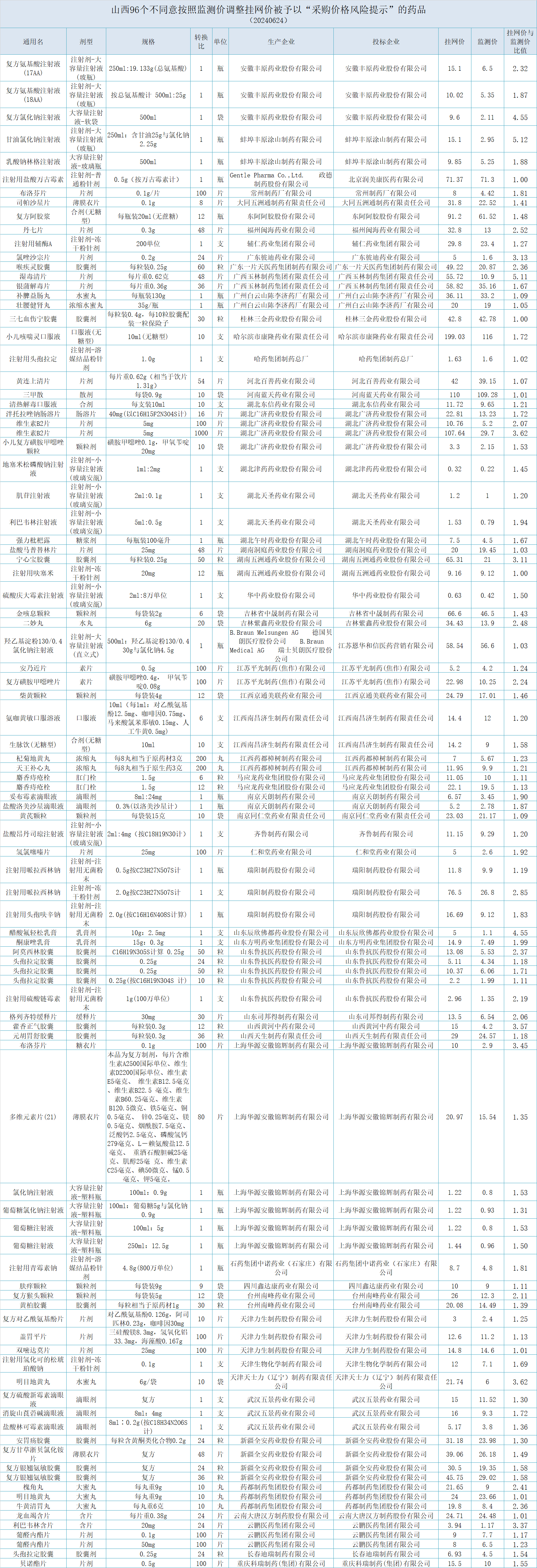Viewport: 537px width, 1568px height.
Task: Select the 安乃近片 drug name
Action: pyautogui.click(x=33, y=668)
